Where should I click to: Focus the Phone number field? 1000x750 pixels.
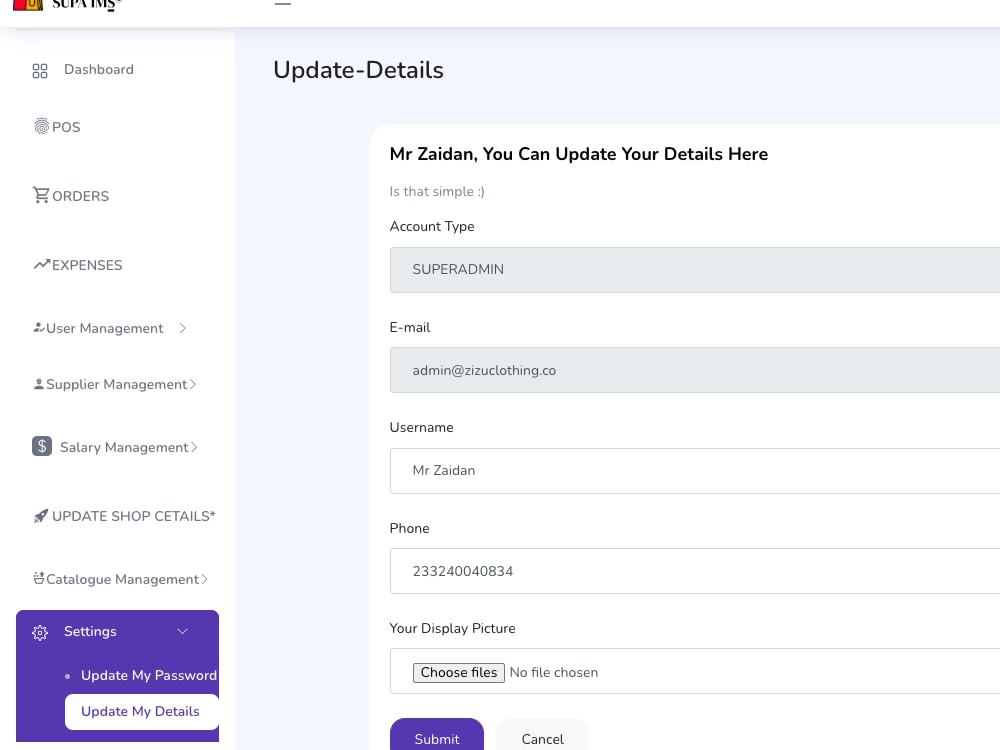point(695,571)
